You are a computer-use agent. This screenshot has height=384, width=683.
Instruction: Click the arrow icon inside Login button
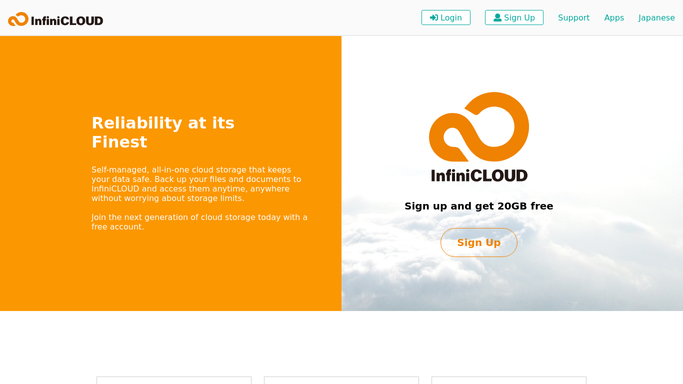pos(434,18)
